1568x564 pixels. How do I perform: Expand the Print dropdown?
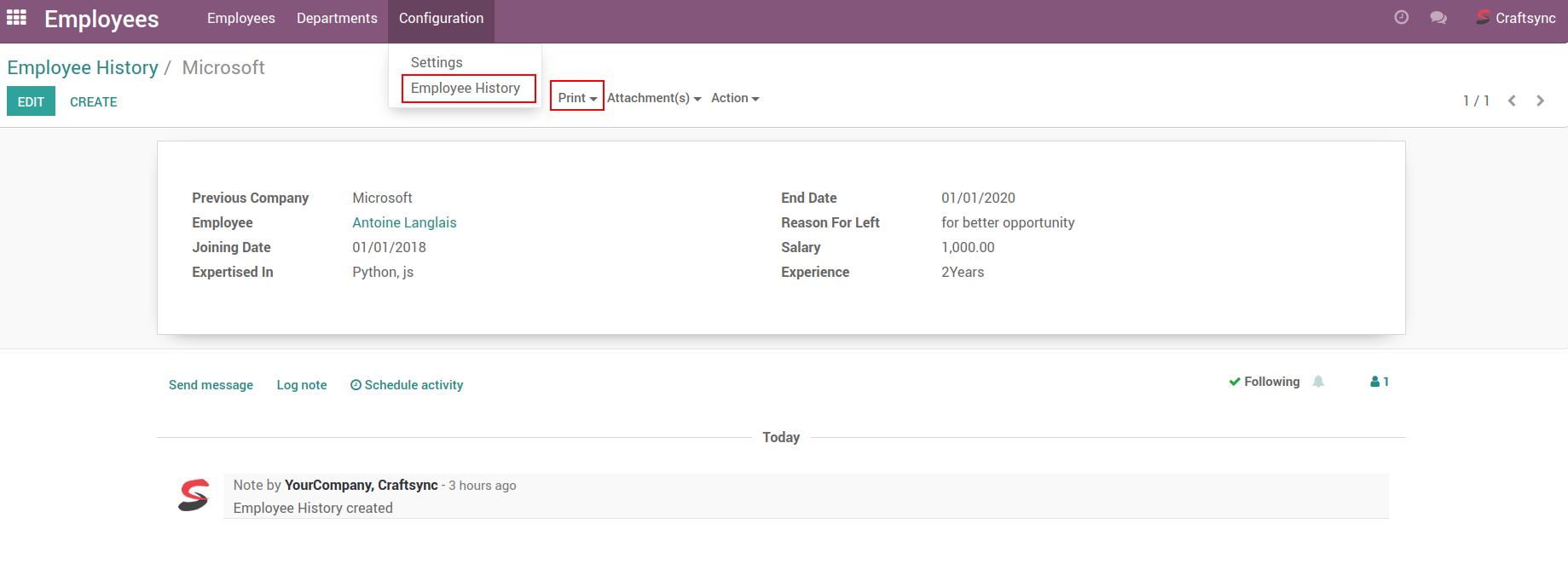pos(577,98)
